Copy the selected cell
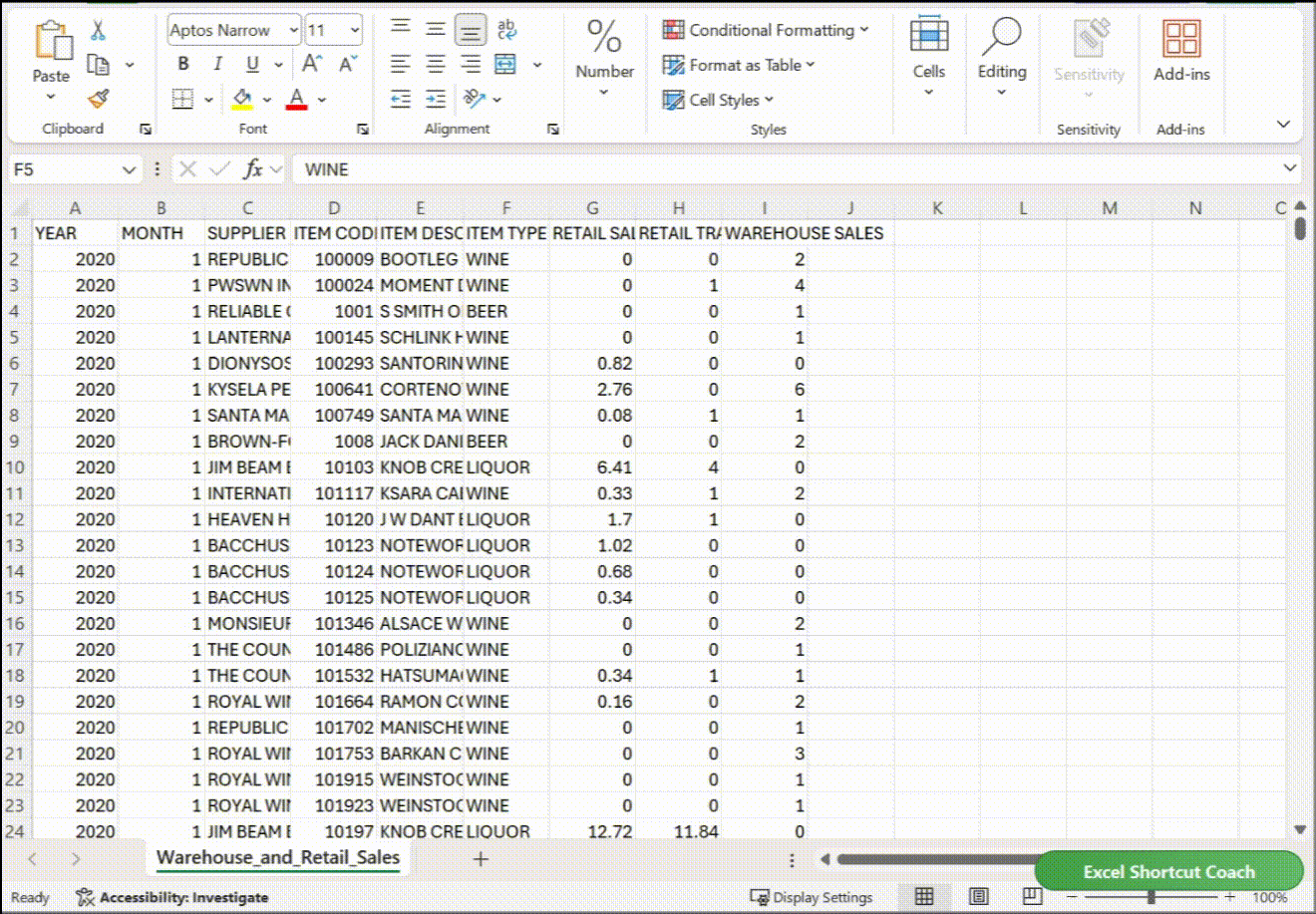Viewport: 1316px width, 914px height. (x=98, y=65)
